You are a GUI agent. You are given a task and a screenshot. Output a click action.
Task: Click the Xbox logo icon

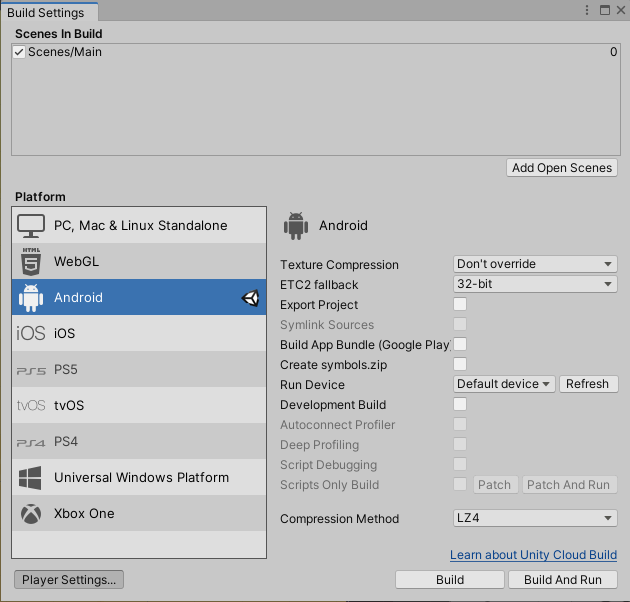[x=31, y=514]
